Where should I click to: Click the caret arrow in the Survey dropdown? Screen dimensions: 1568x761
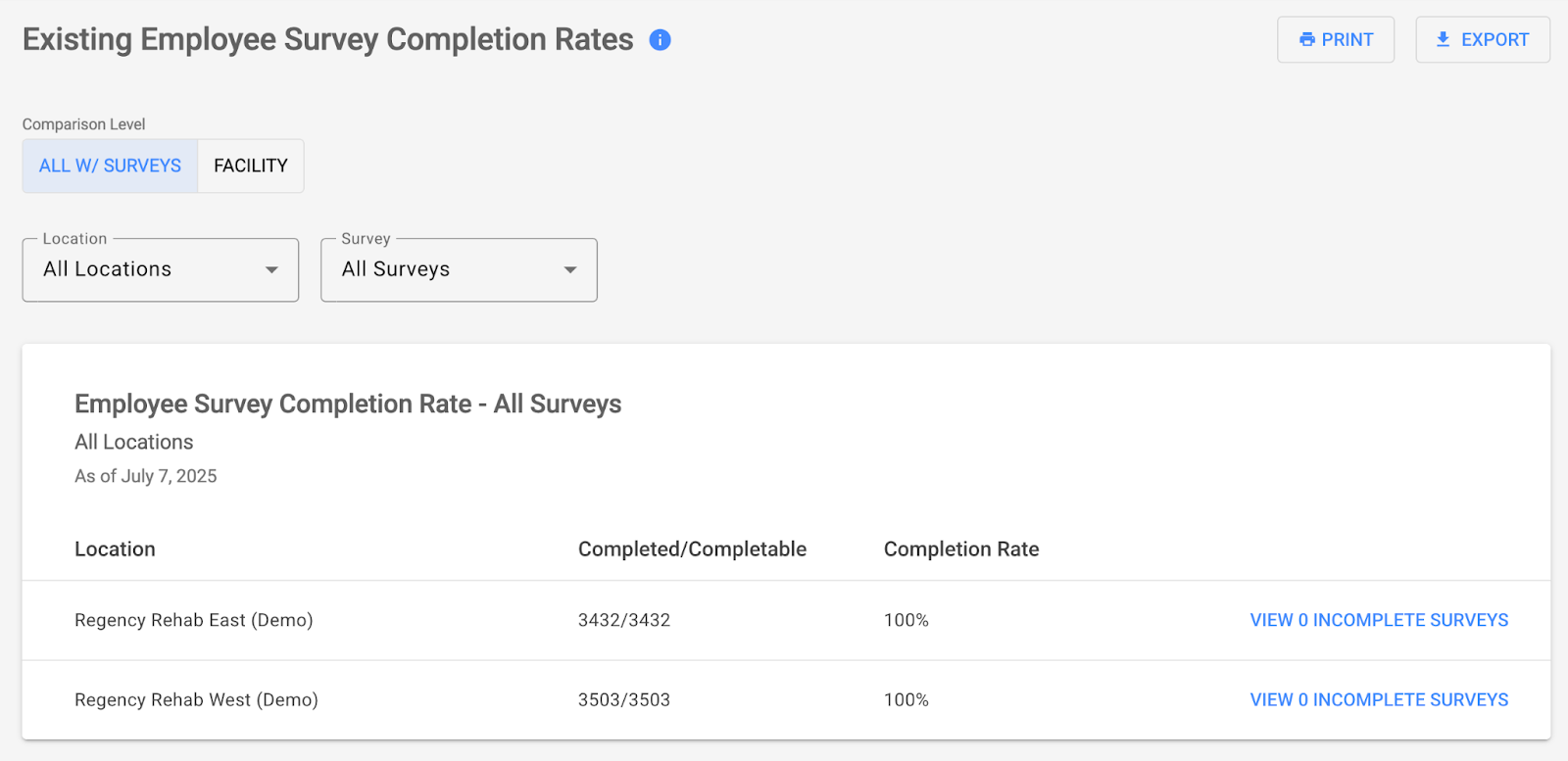tap(570, 270)
